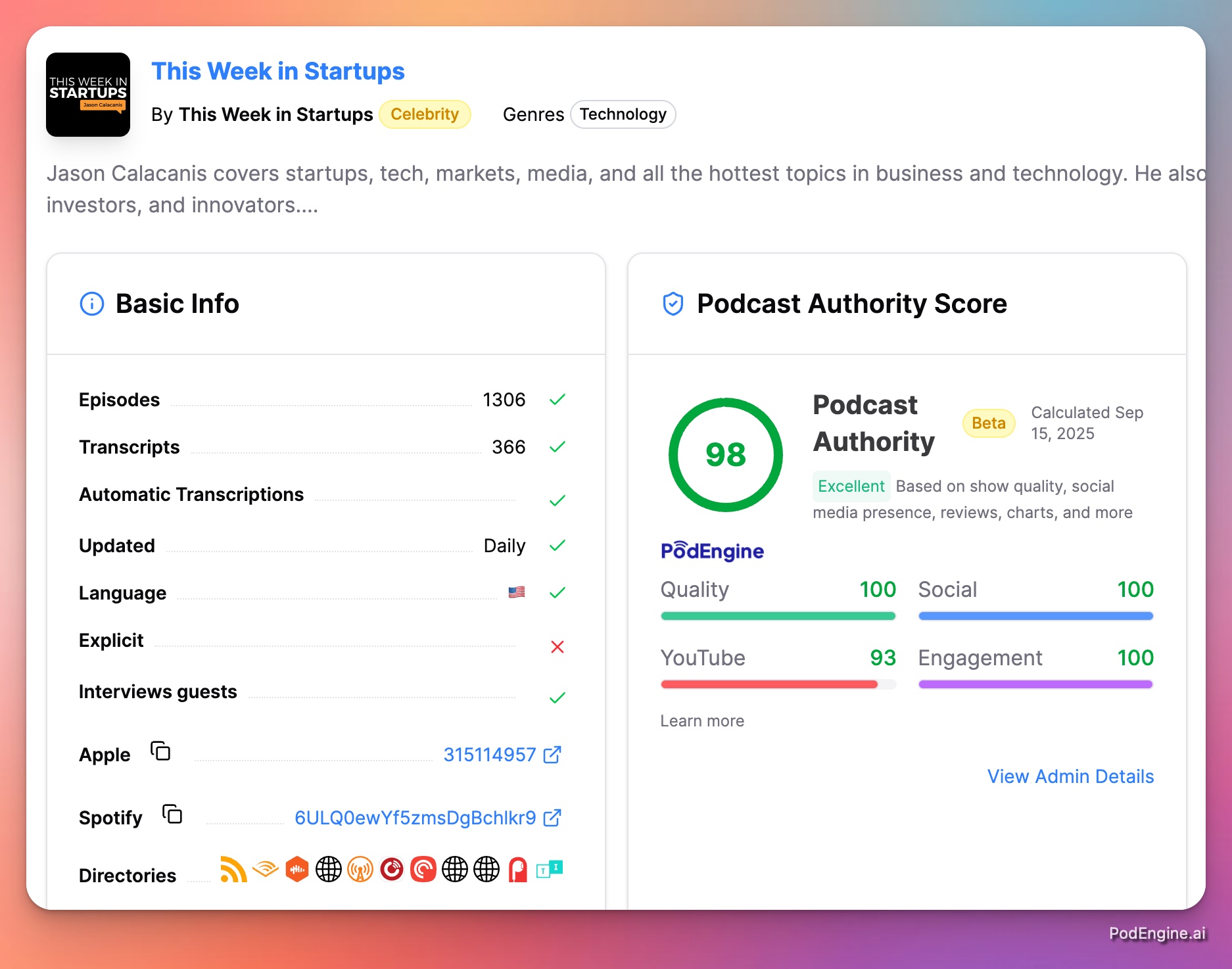Click the This Week in Startups cover art
The image size is (1232, 969).
(88, 95)
